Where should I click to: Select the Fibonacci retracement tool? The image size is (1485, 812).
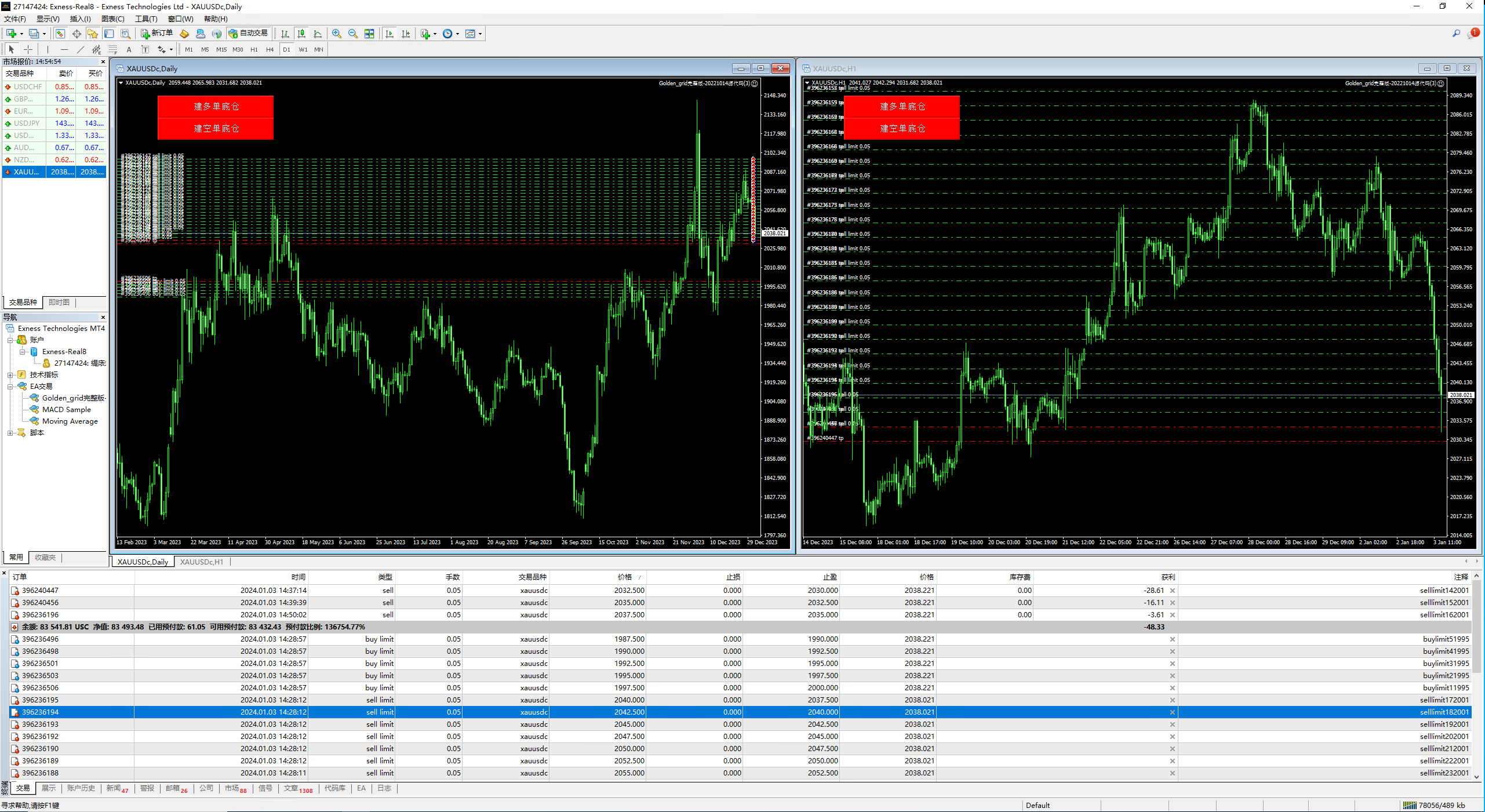point(113,49)
